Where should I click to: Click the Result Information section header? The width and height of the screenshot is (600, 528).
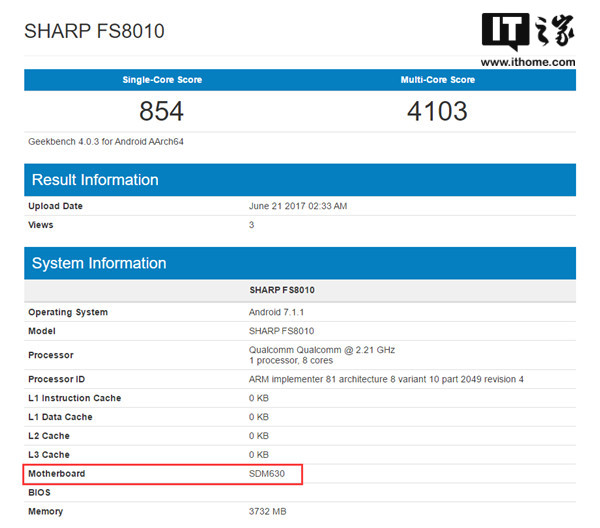coord(95,180)
